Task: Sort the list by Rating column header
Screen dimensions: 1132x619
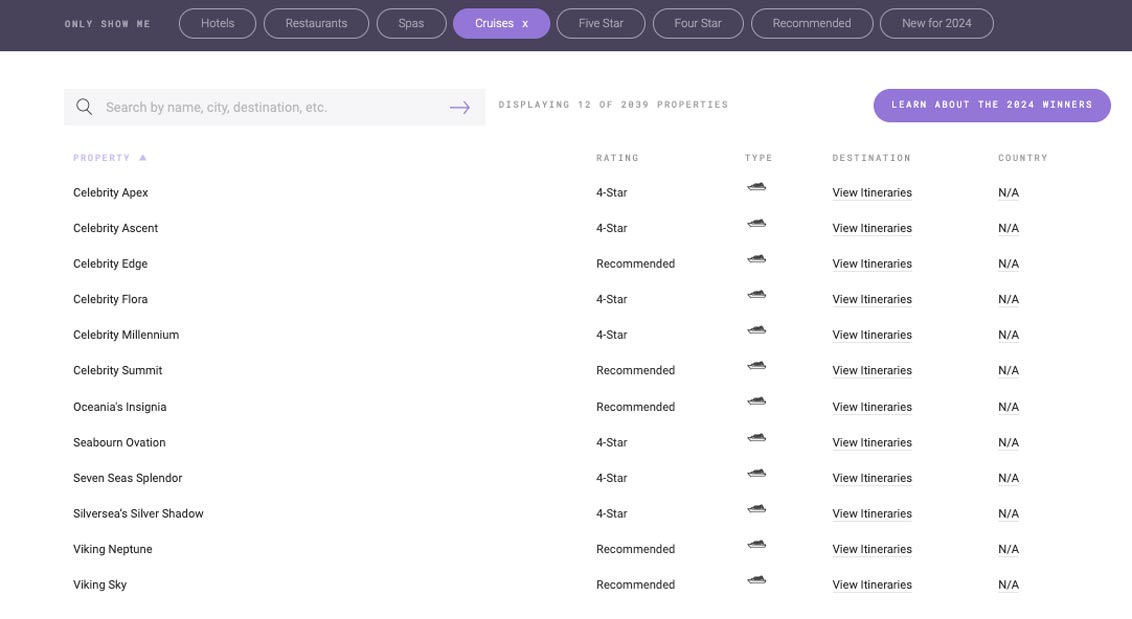Action: pyautogui.click(x=617, y=158)
